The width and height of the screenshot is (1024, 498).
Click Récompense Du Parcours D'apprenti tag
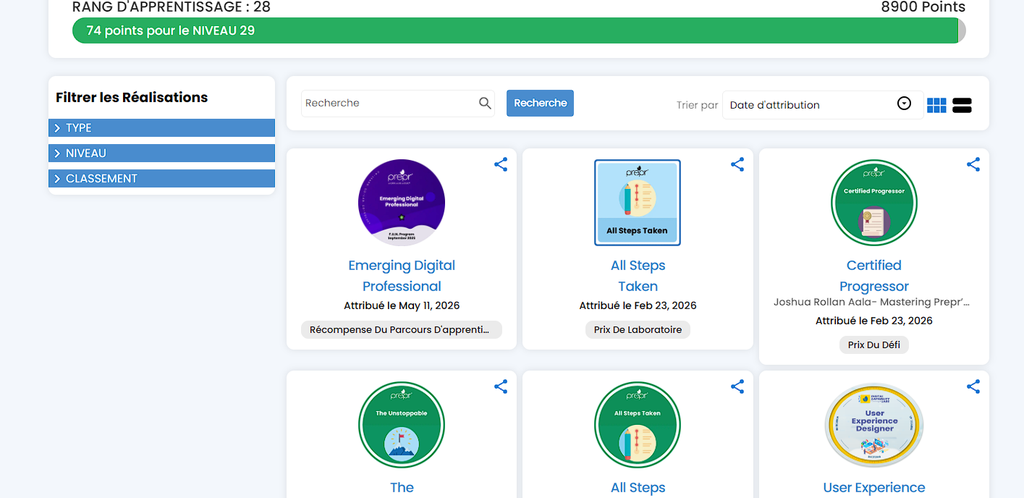401,330
